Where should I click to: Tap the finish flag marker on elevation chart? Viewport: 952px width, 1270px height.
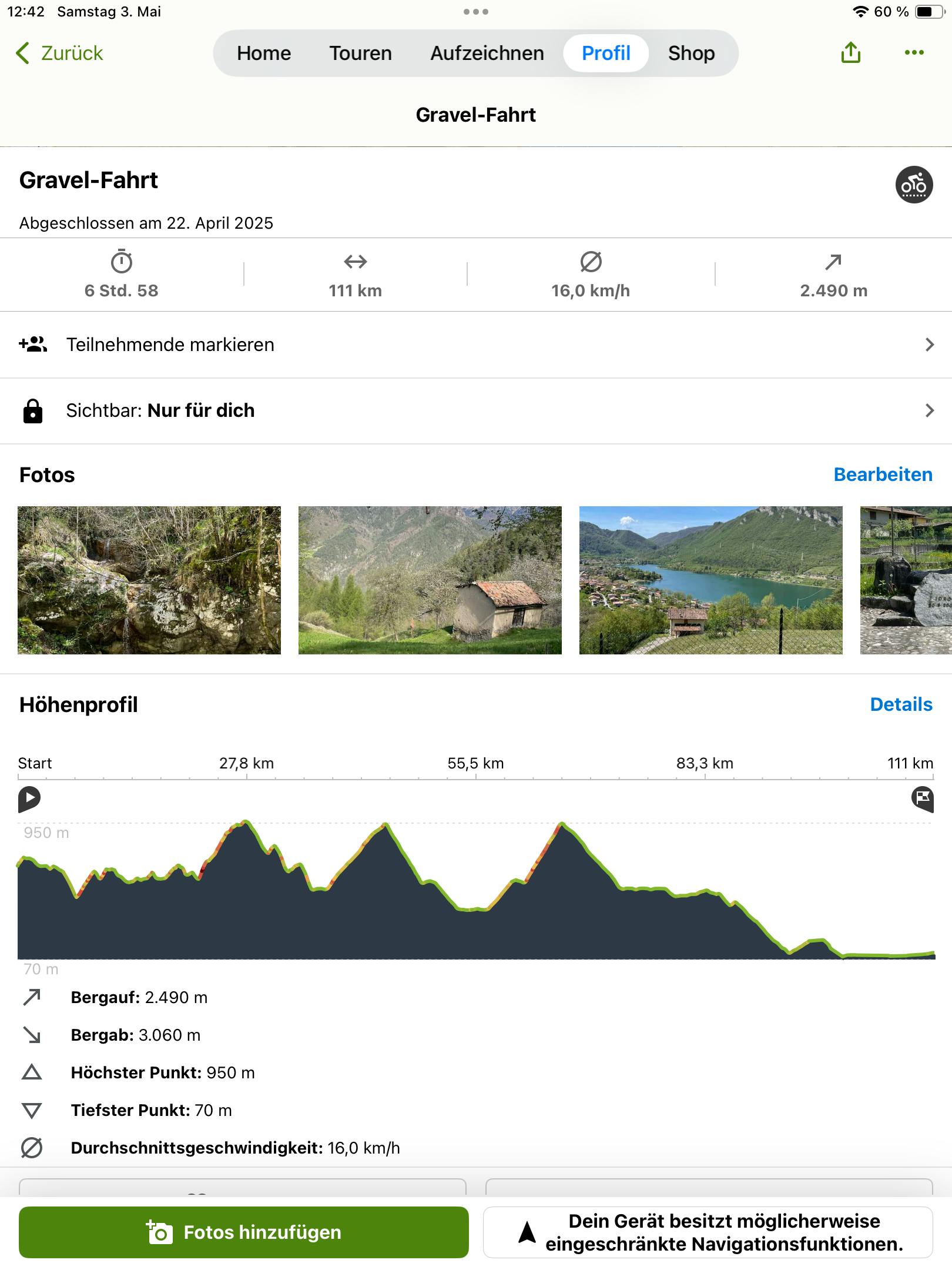pos(923,798)
